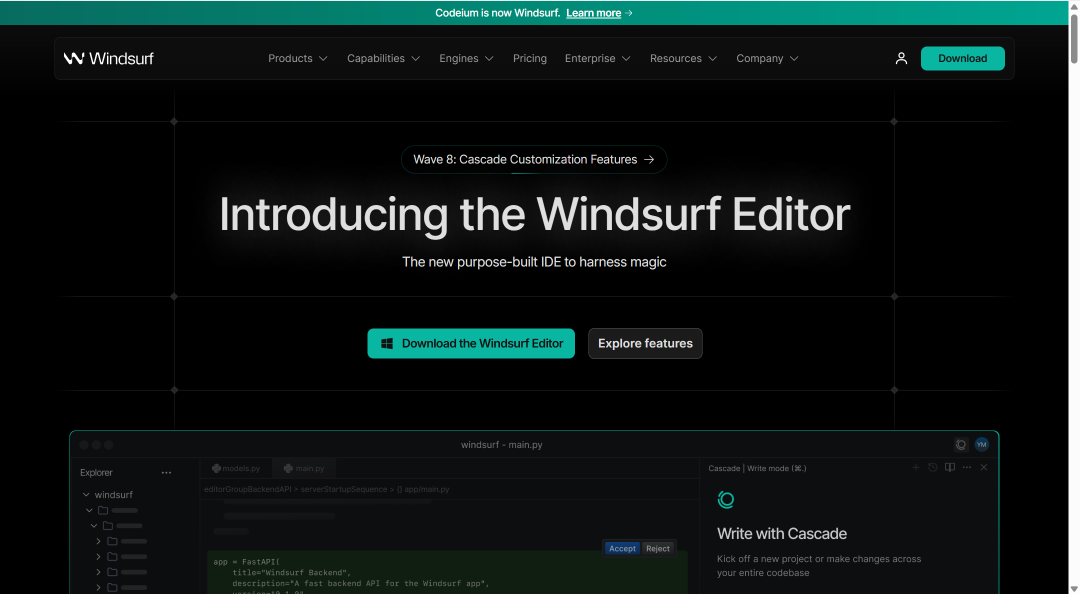Click the plus icon in Cascade panel
This screenshot has width=1080, height=594.
915,467
